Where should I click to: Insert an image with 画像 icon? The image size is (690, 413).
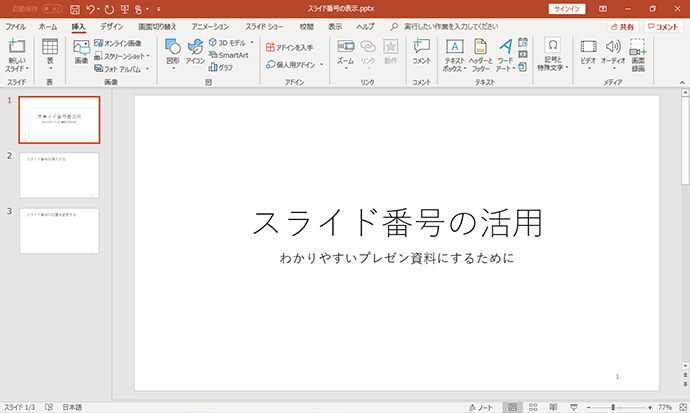click(81, 52)
